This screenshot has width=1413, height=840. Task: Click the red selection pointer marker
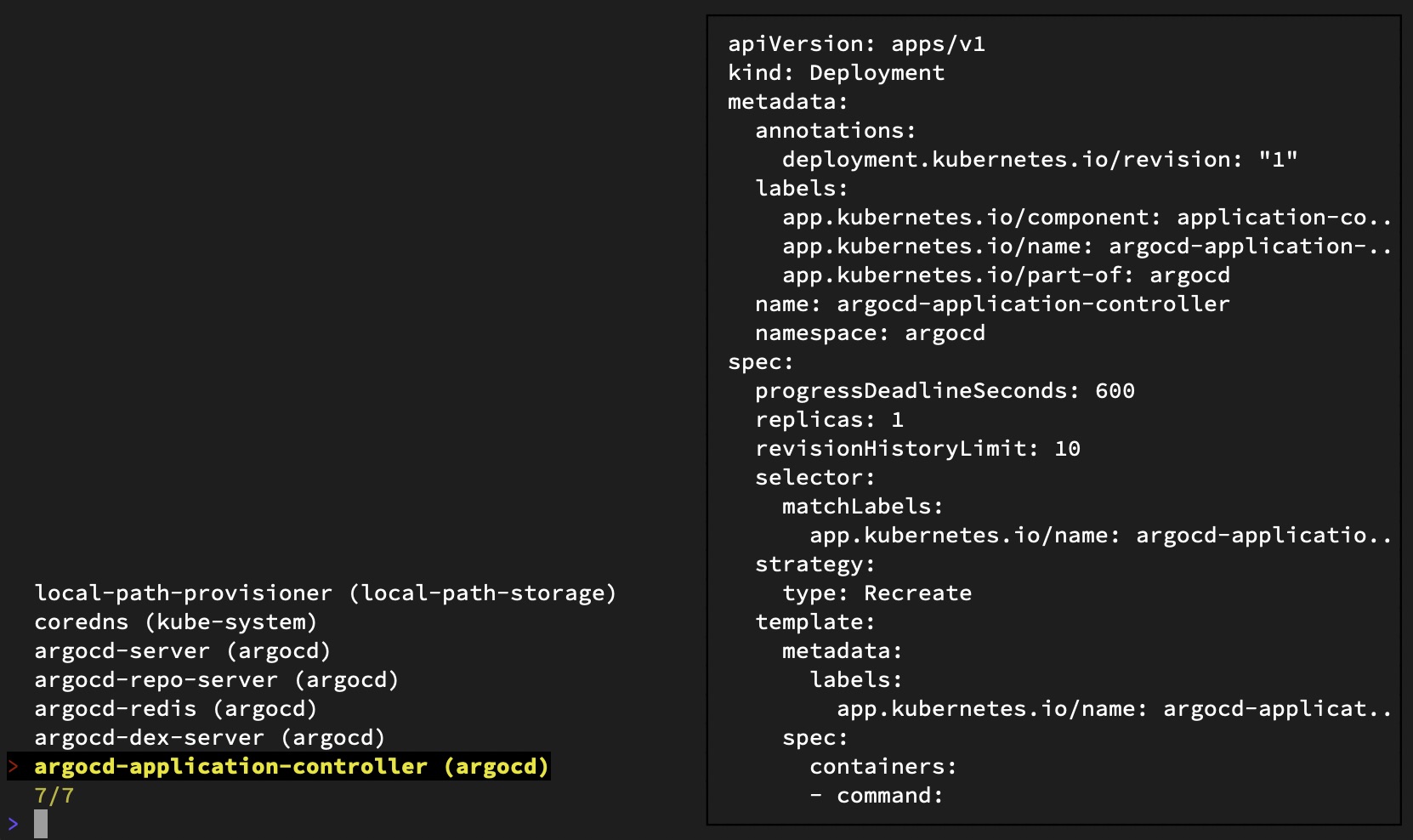13,766
